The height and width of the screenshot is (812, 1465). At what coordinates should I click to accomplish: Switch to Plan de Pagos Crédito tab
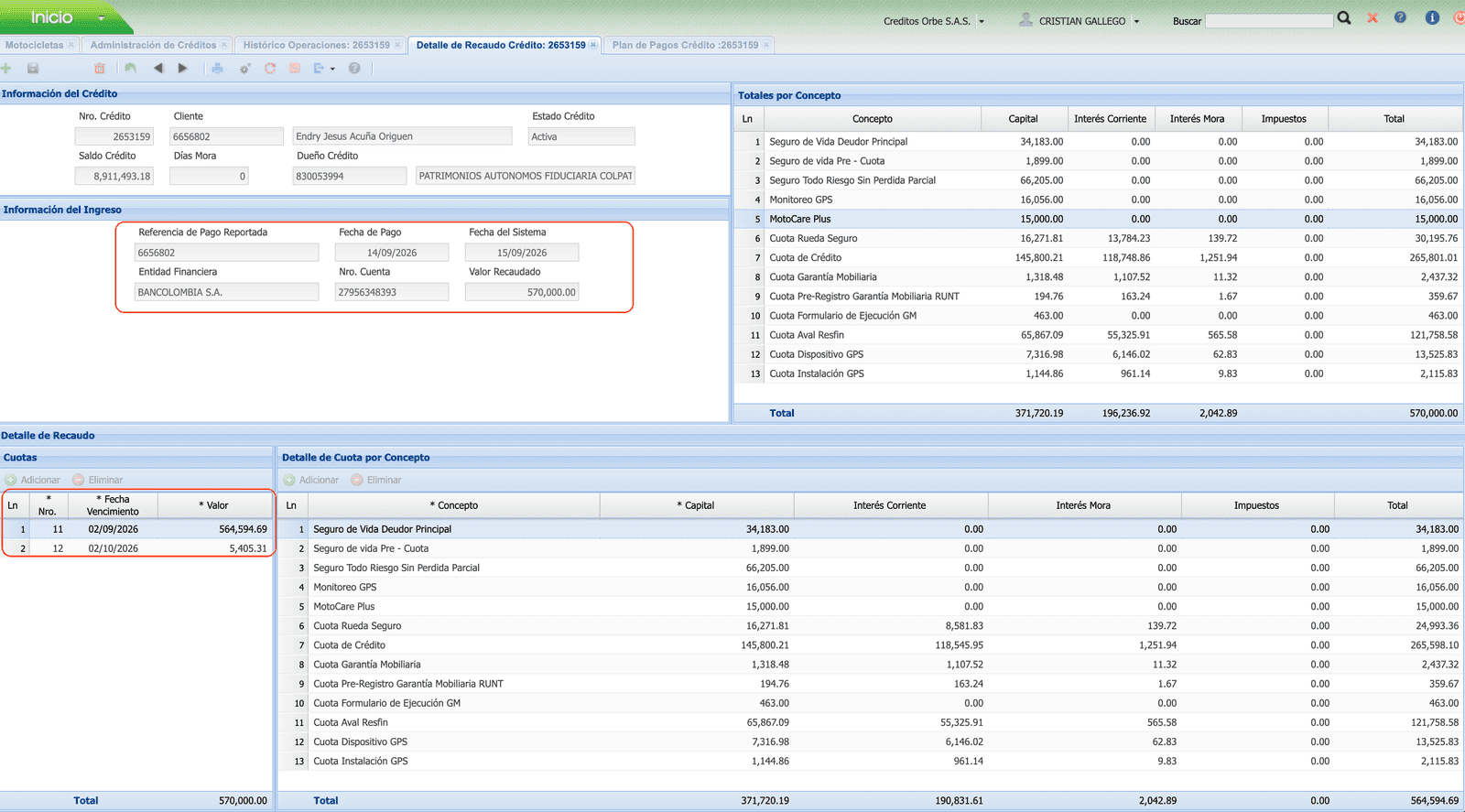coord(685,45)
